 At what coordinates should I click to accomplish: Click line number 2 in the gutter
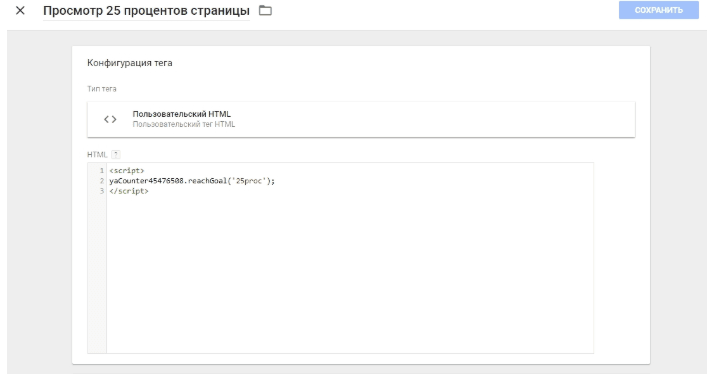pyautogui.click(x=102, y=181)
